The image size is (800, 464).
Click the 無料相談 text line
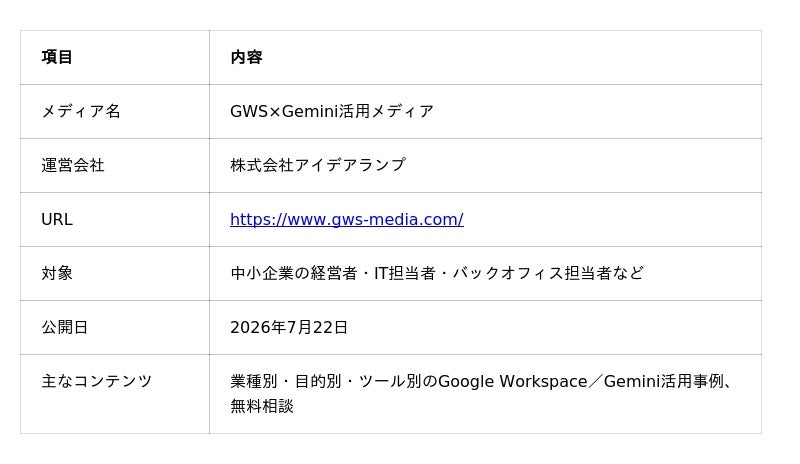(x=262, y=406)
